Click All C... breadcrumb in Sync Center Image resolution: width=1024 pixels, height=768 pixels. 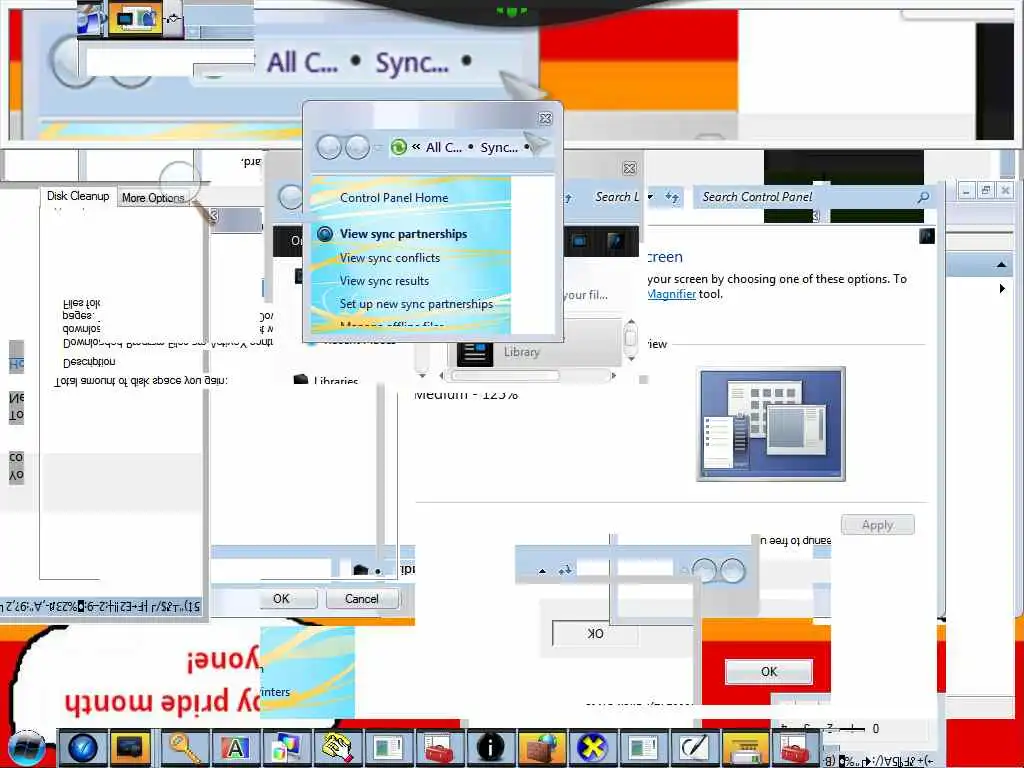443,147
